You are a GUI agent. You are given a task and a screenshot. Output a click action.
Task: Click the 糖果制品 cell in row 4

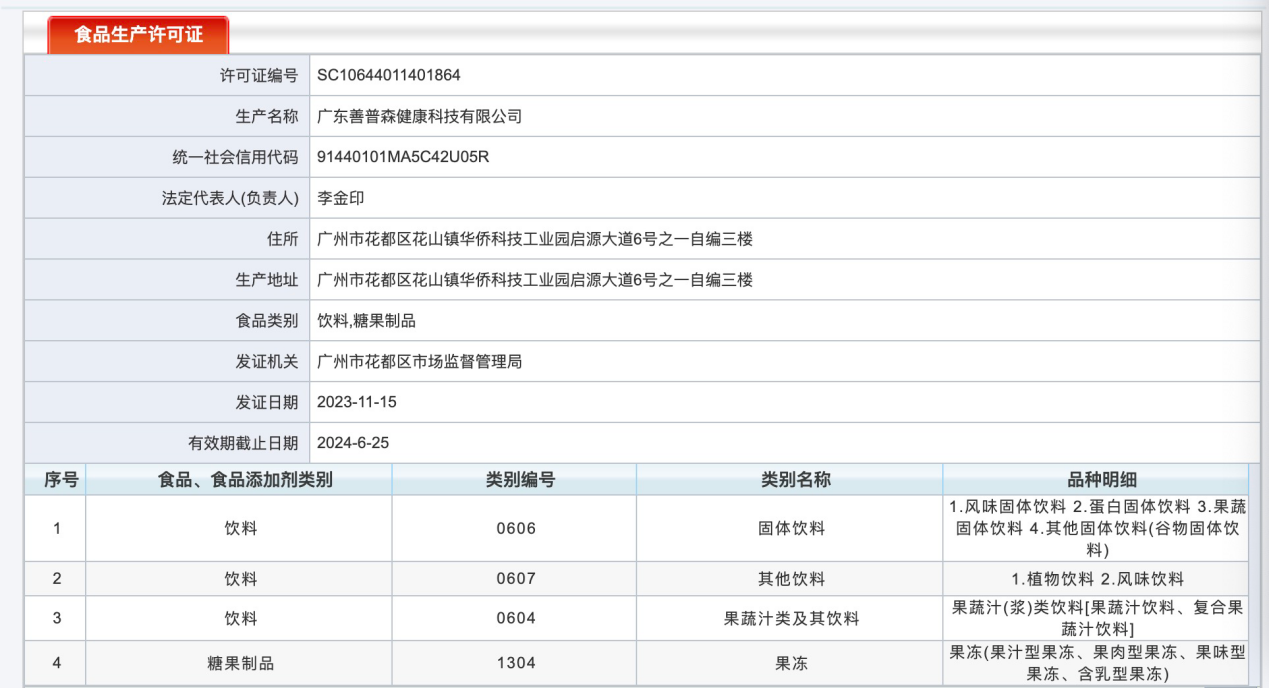point(240,663)
